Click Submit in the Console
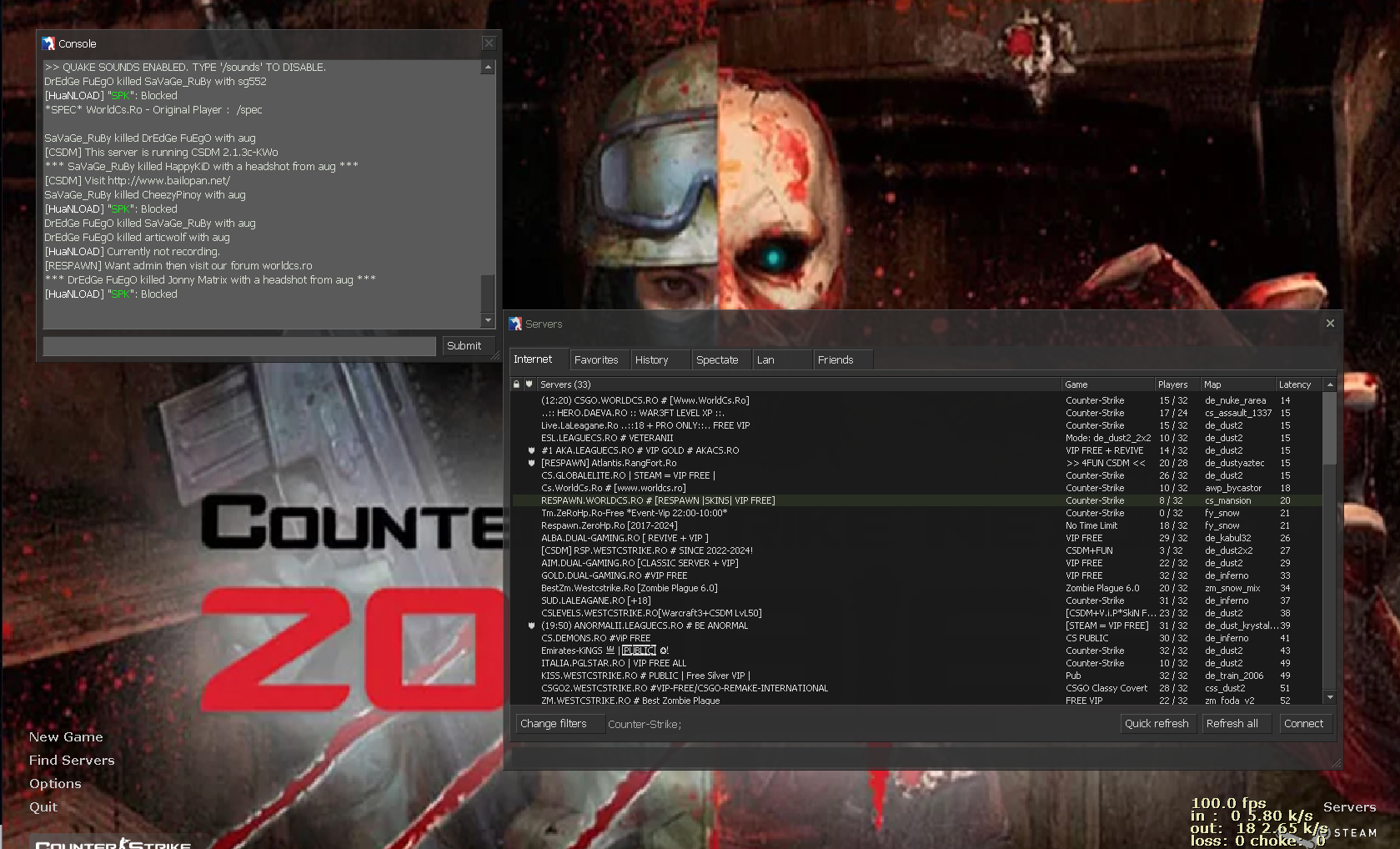 [467, 346]
